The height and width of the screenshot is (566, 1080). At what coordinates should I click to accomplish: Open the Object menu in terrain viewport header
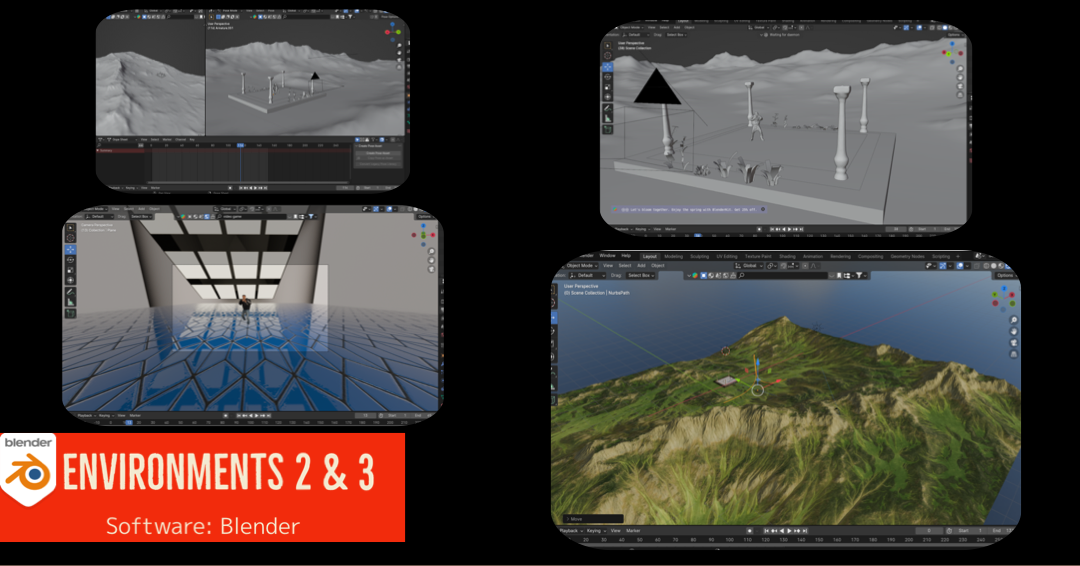click(x=658, y=265)
